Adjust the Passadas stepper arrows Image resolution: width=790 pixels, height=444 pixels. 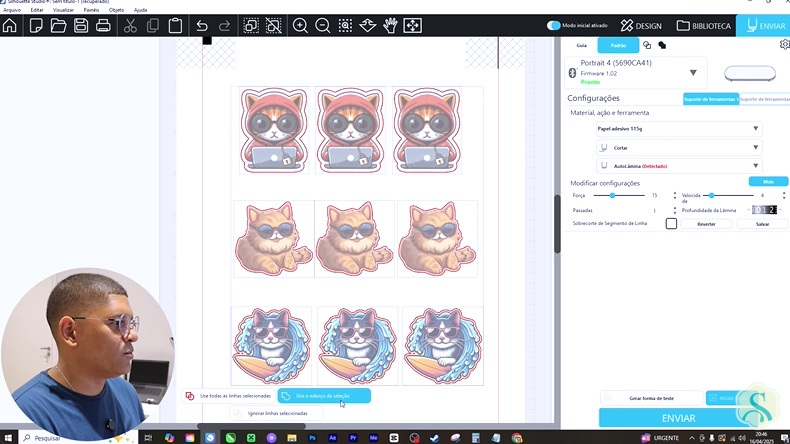pyautogui.click(x=675, y=210)
